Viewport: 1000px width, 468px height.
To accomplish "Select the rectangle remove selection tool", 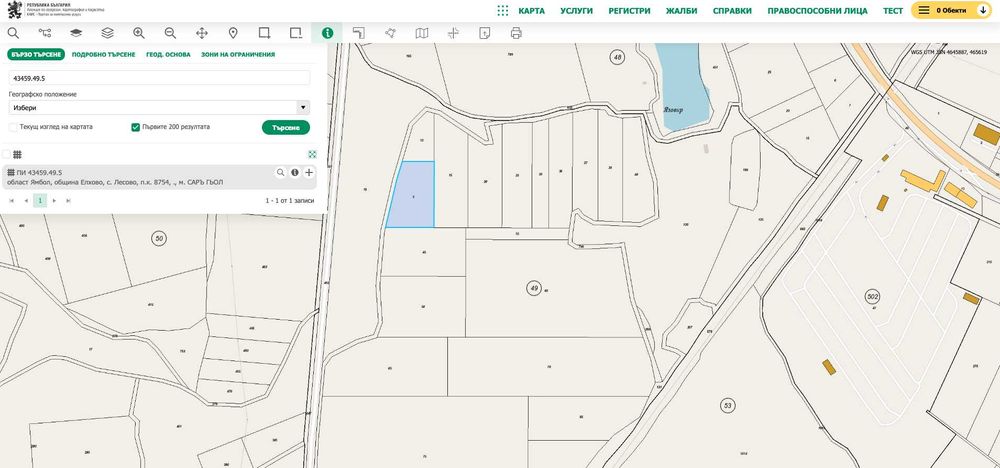I will coord(296,33).
